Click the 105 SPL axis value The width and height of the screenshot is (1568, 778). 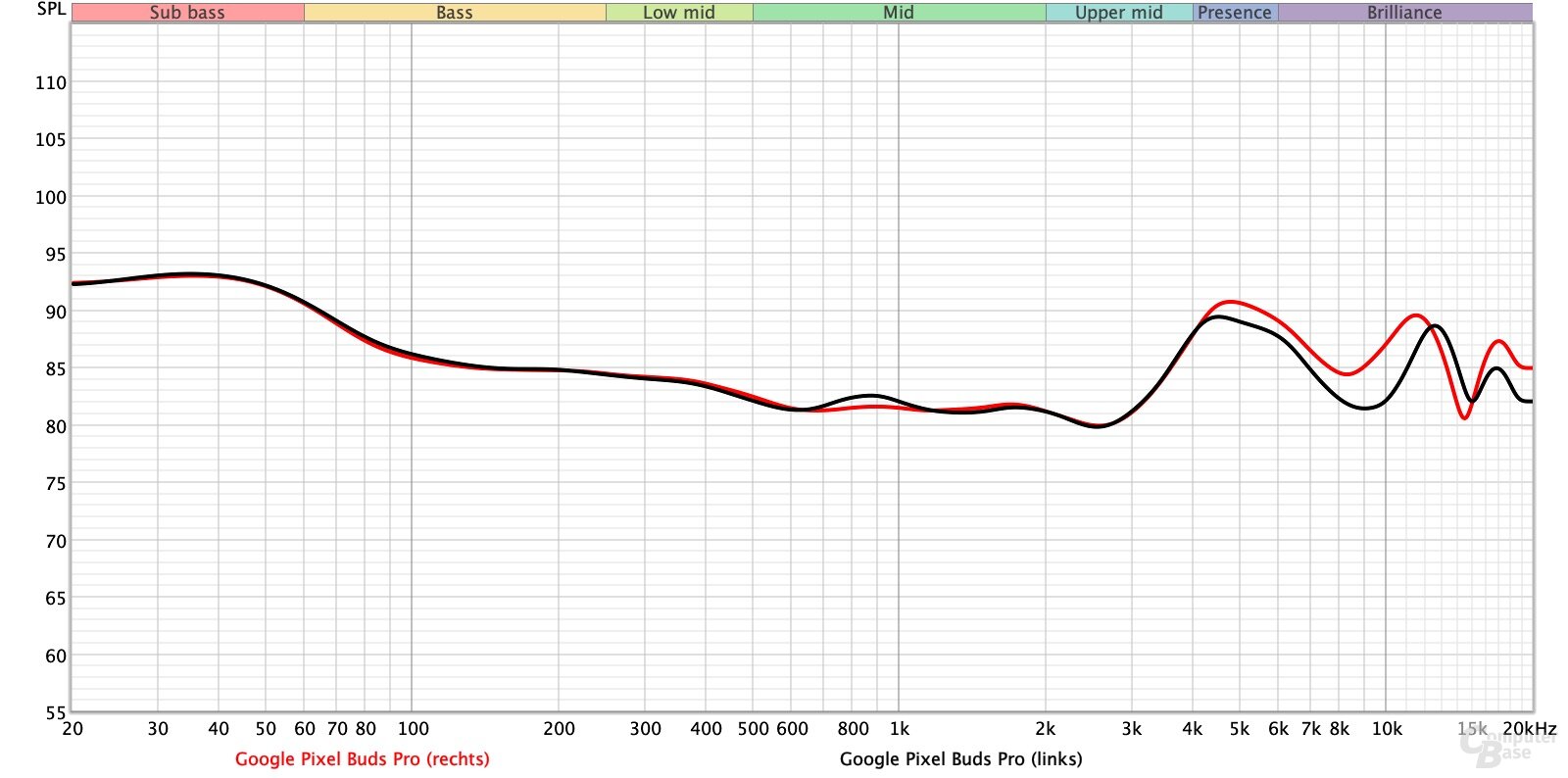click(x=51, y=140)
